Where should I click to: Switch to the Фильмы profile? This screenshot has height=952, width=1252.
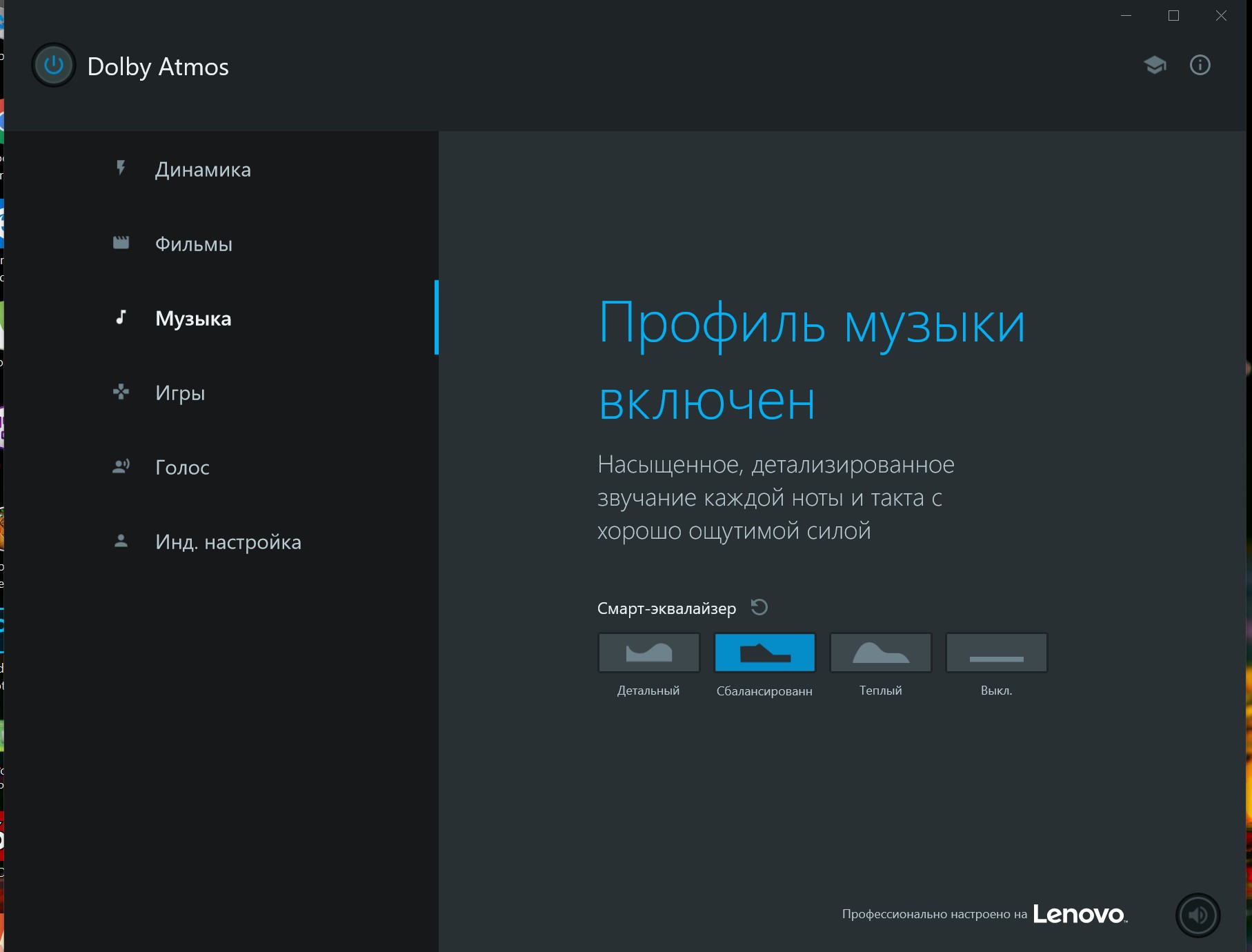[x=194, y=244]
